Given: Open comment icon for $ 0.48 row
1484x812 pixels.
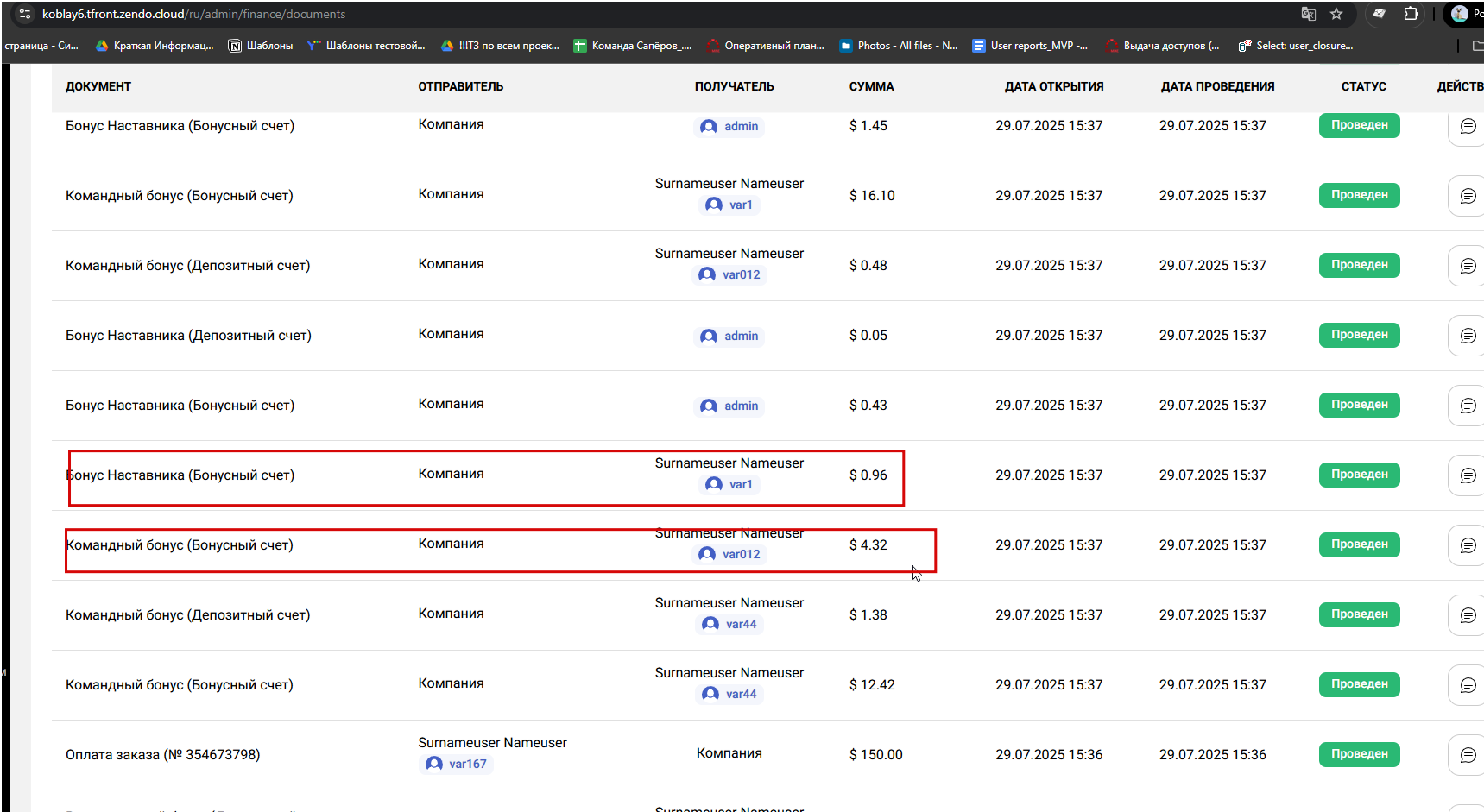Looking at the screenshot, I should coord(1468,266).
